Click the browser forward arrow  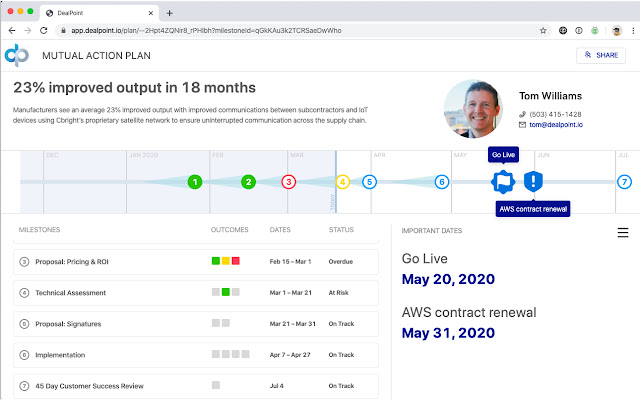click(27, 31)
